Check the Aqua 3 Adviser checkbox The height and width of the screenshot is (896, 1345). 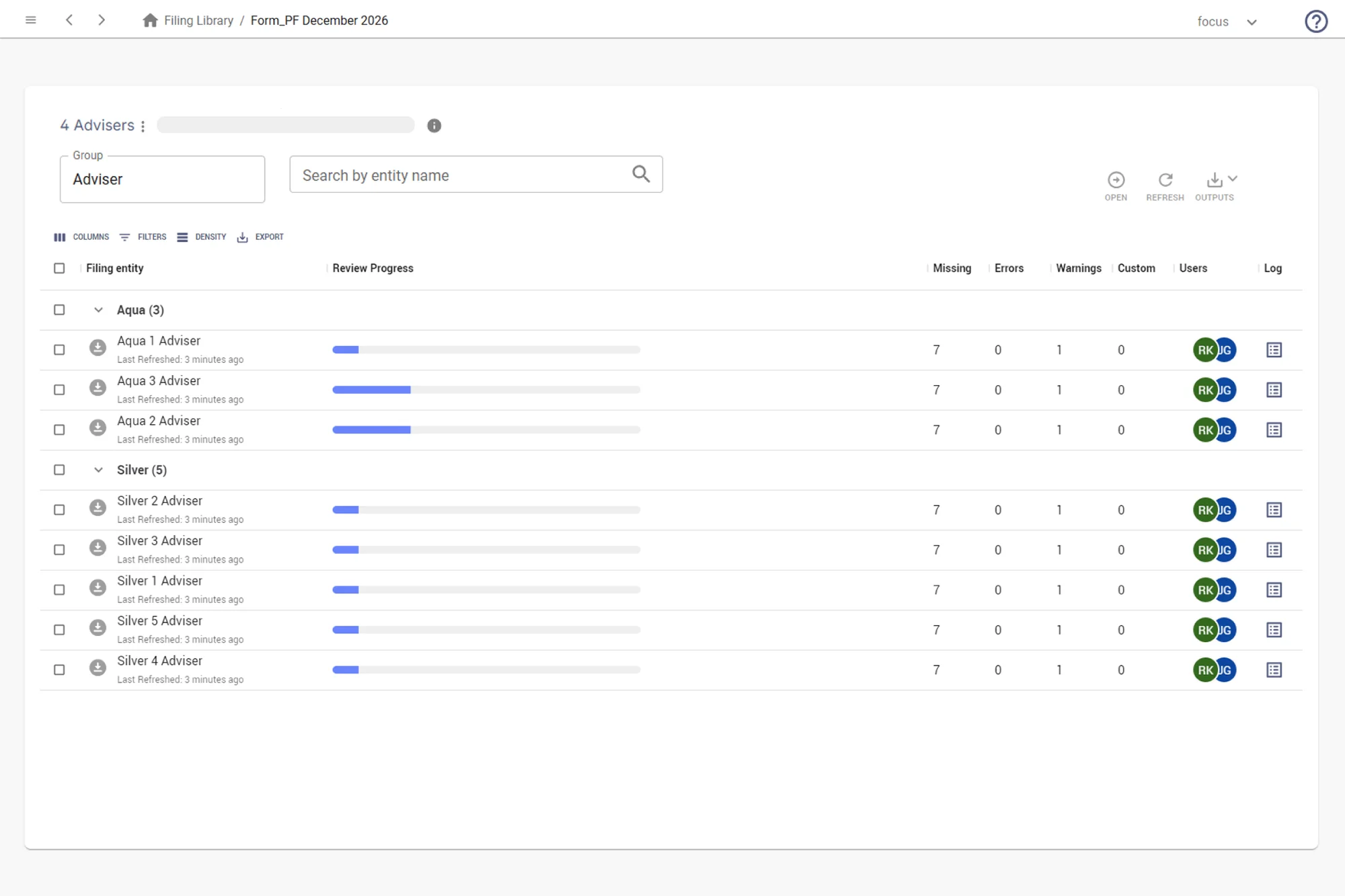coord(59,390)
